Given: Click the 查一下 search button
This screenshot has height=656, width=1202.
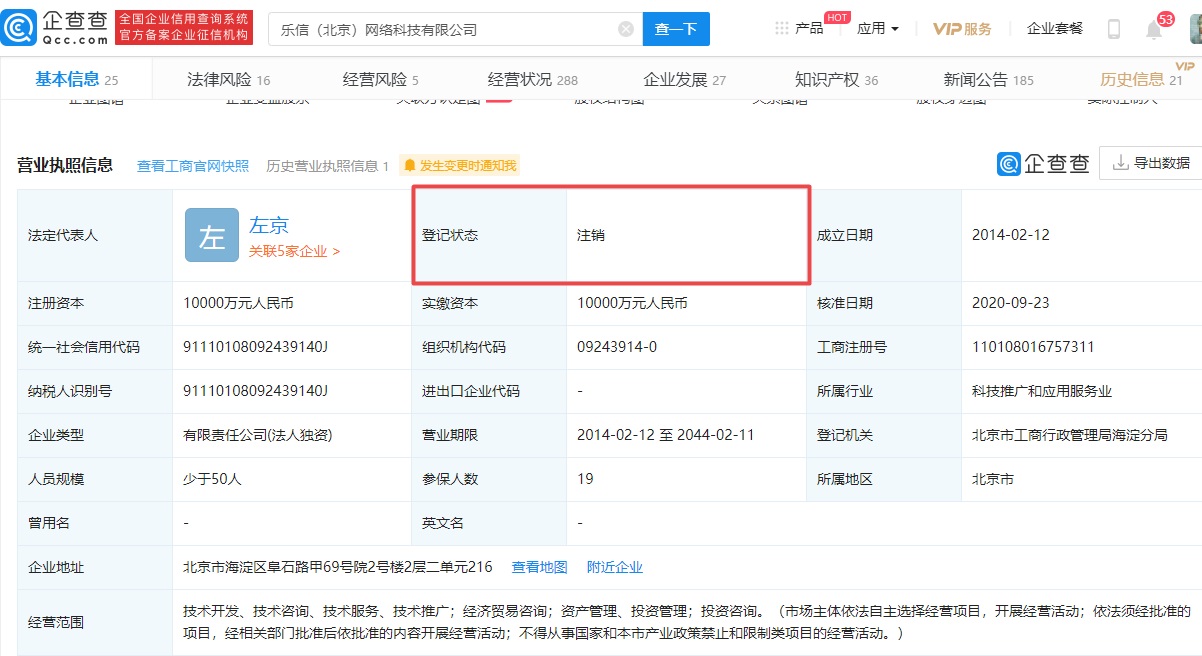Looking at the screenshot, I should 676,29.
